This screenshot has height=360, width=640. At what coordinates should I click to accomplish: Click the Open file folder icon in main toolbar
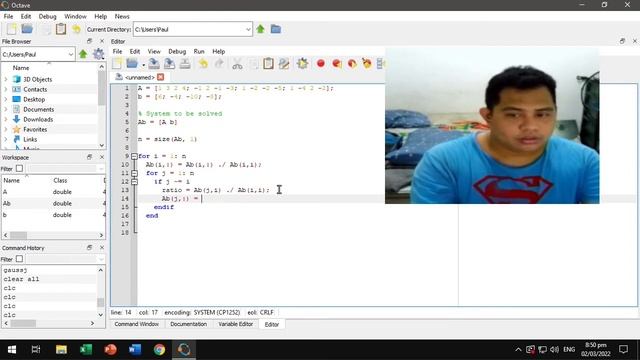(x=27, y=29)
